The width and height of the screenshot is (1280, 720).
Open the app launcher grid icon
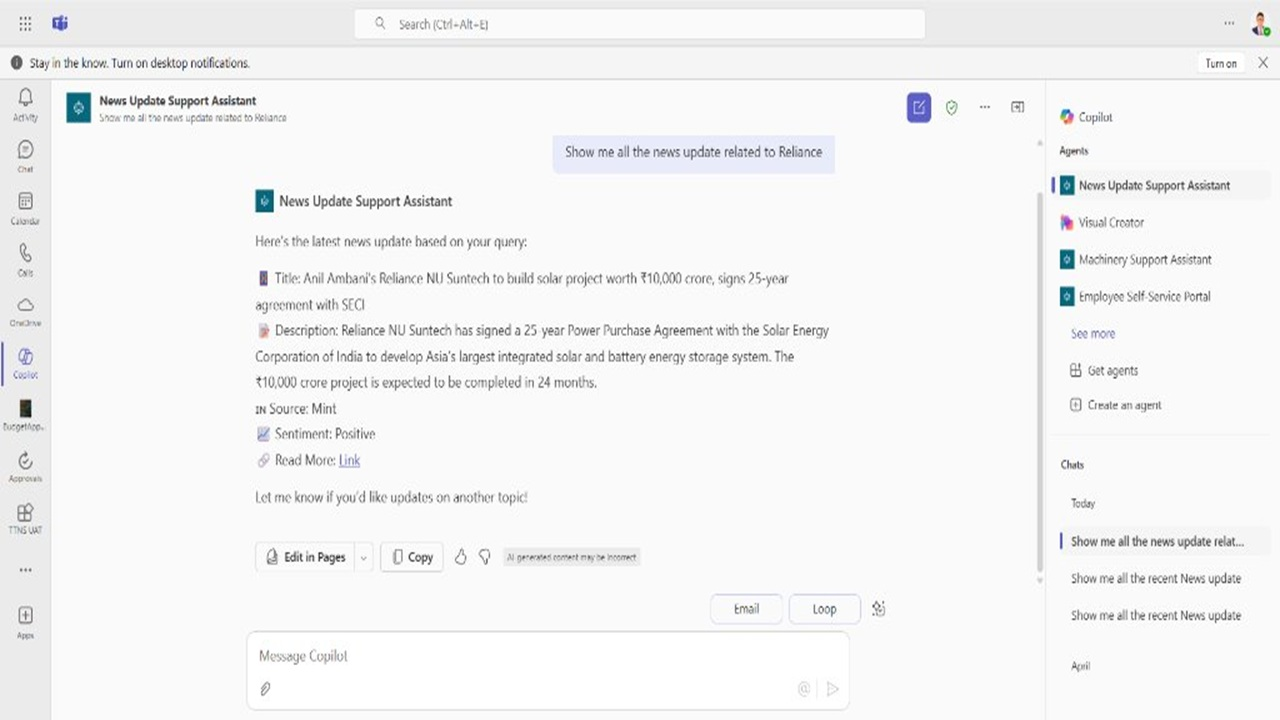25,23
